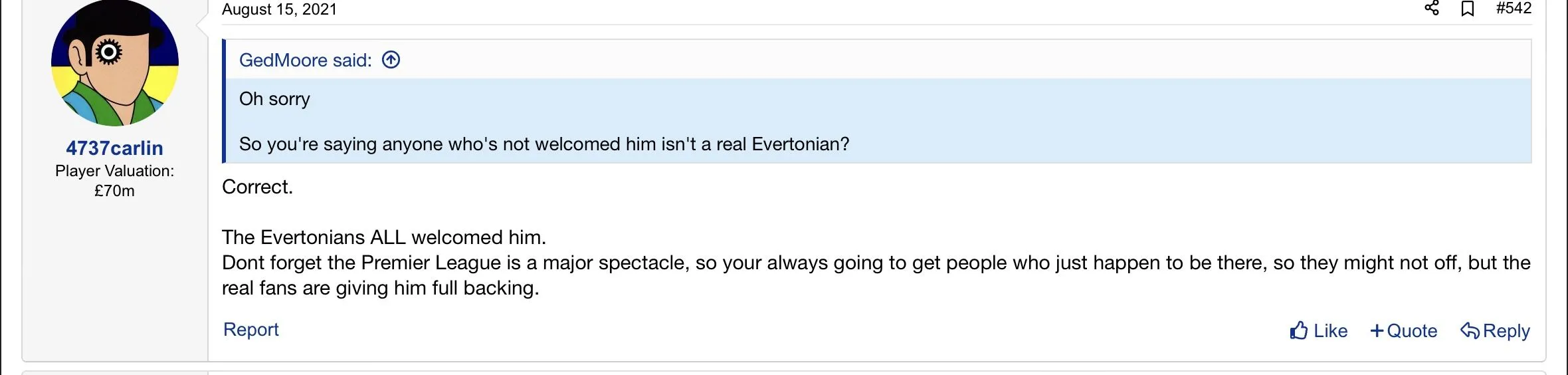Click the "Correct." line in the post
1568x375 pixels.
click(x=257, y=187)
